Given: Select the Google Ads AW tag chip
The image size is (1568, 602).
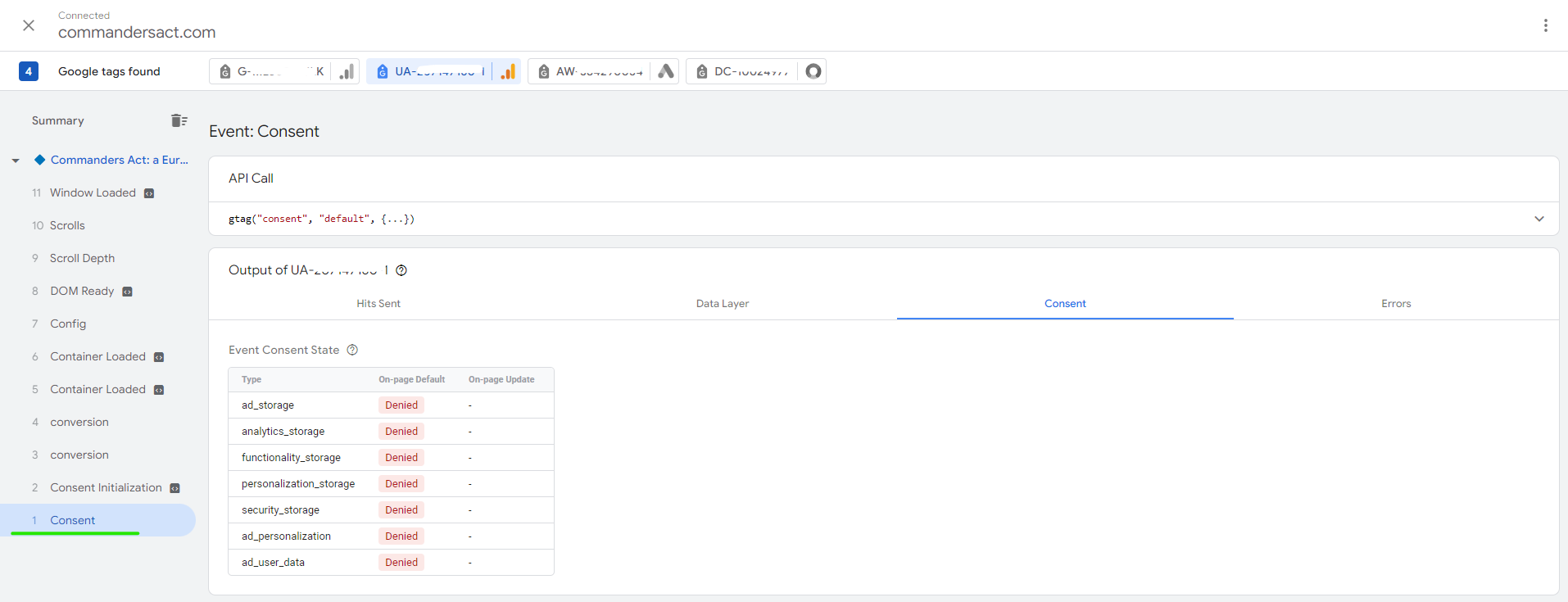Looking at the screenshot, I should [590, 71].
